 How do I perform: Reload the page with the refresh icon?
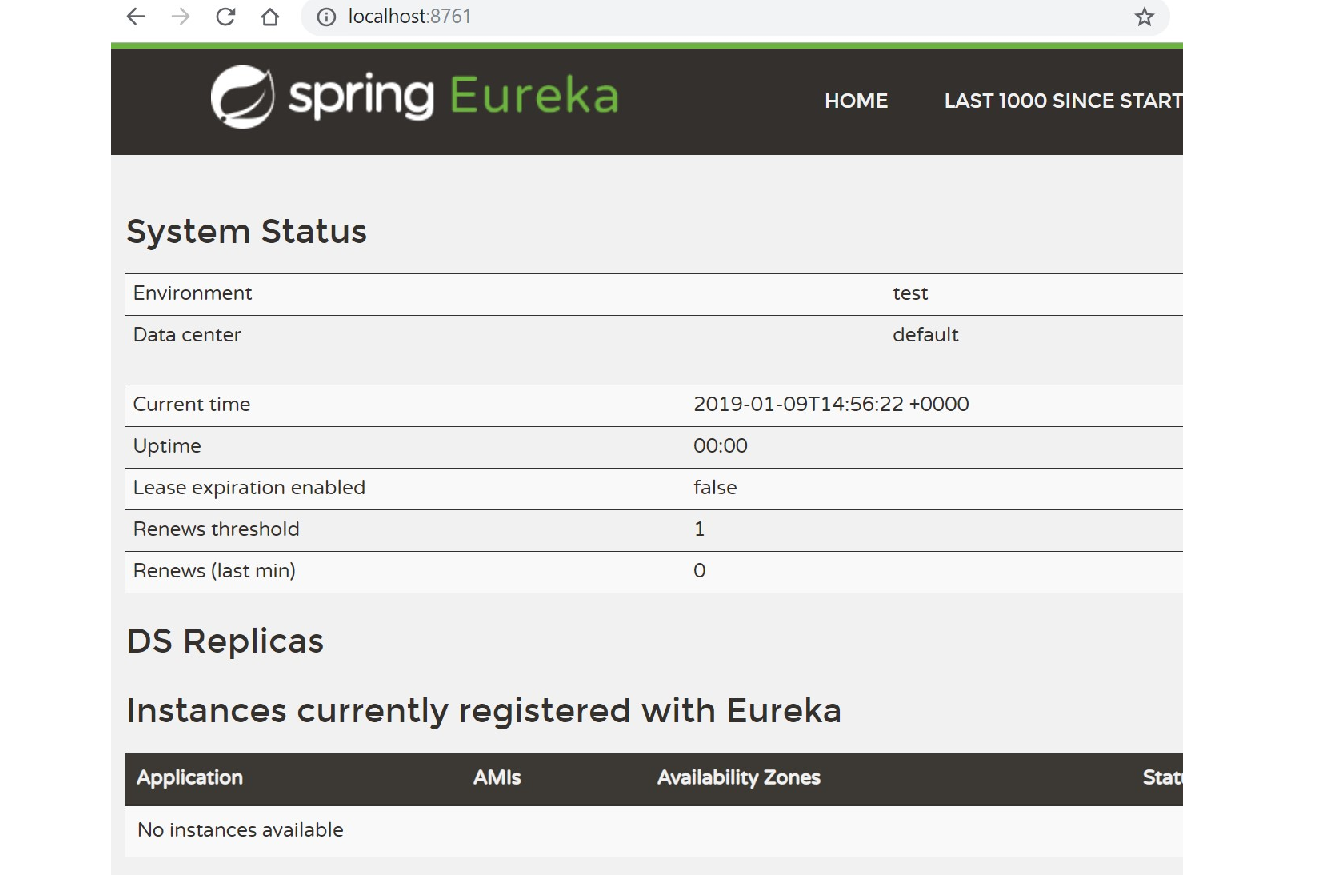[x=226, y=17]
